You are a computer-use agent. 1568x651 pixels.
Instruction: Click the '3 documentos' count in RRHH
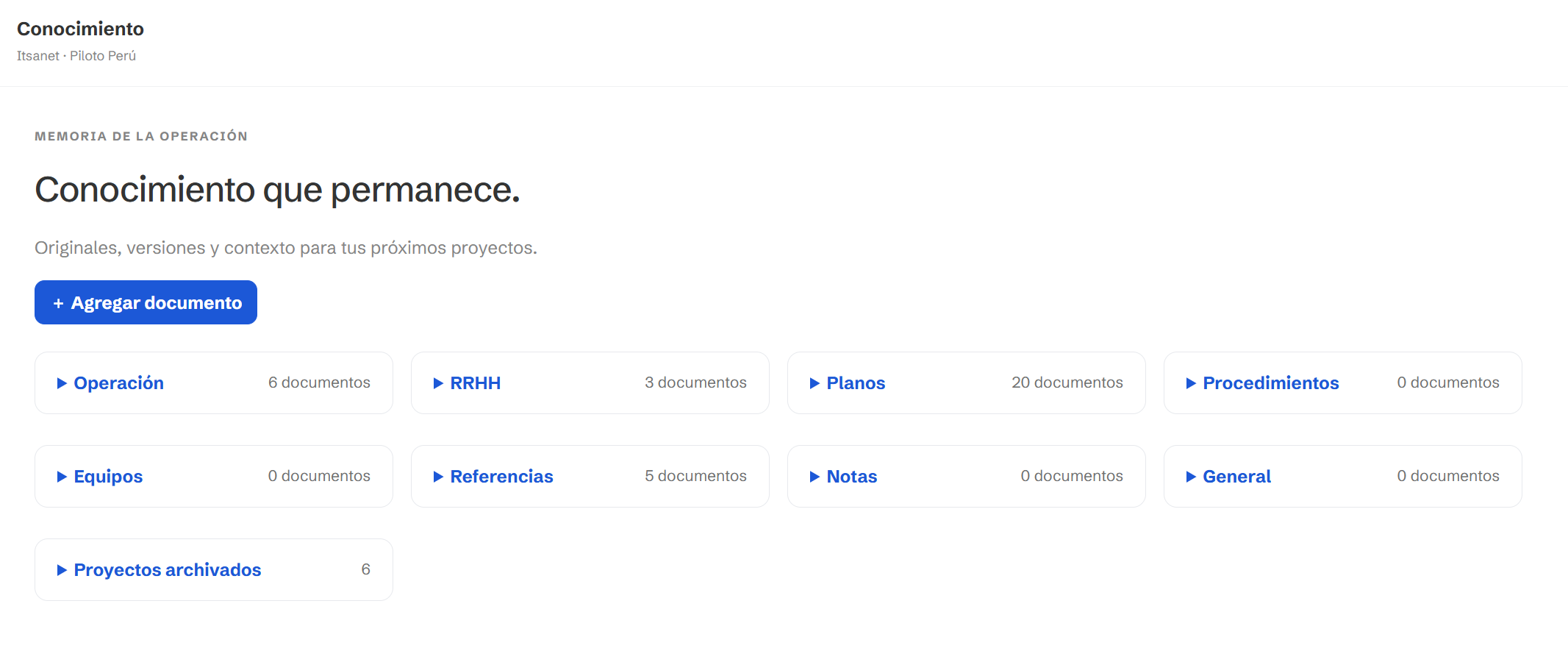(x=695, y=383)
